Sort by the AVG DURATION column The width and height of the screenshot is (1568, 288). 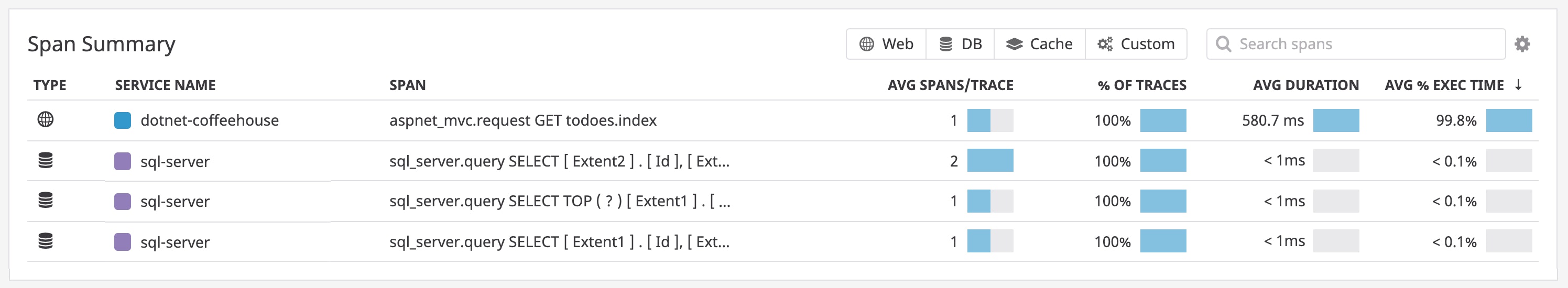coord(1305,85)
